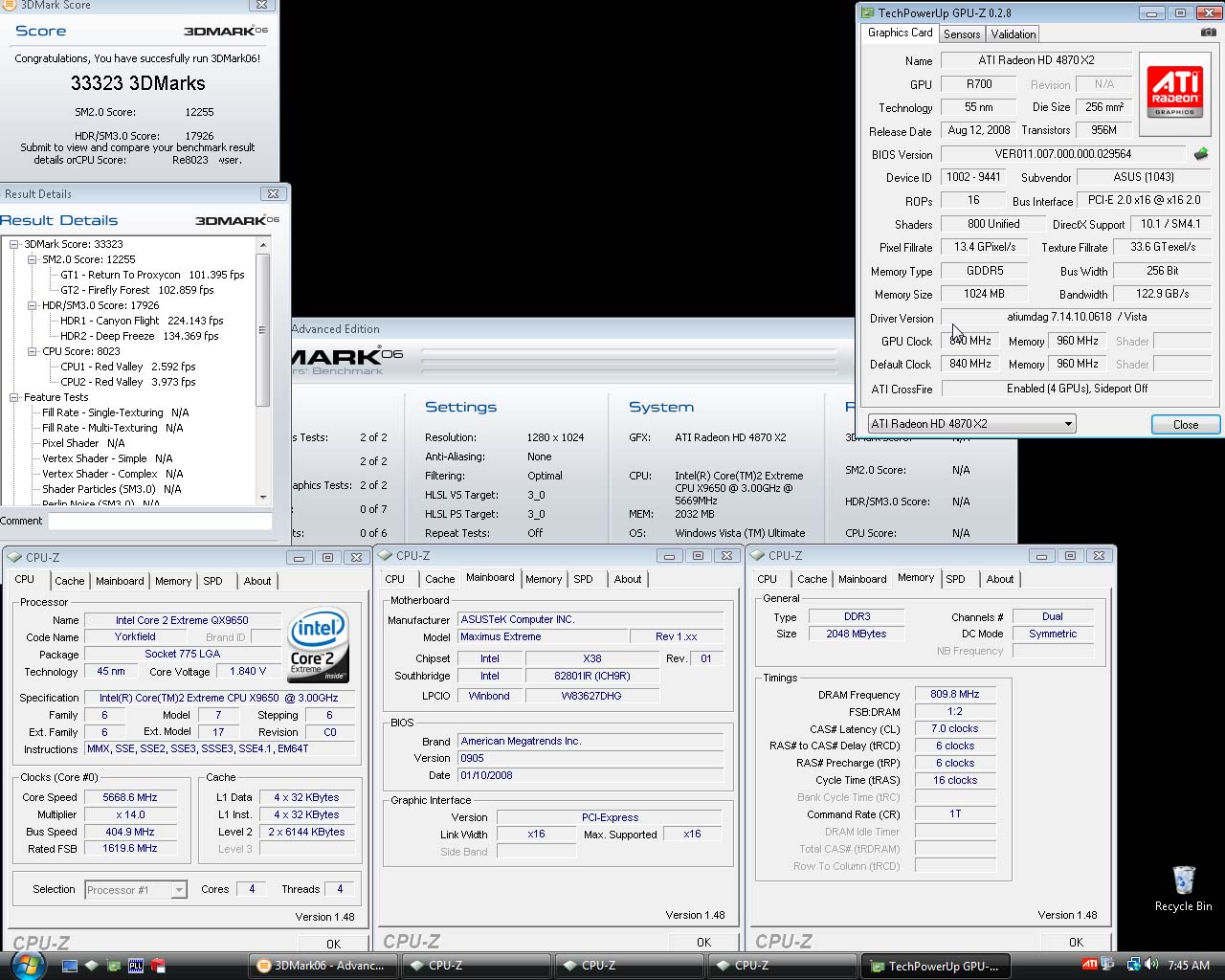Close the Result Details panel with its X button
This screenshot has height=980, width=1225.
pyautogui.click(x=273, y=193)
